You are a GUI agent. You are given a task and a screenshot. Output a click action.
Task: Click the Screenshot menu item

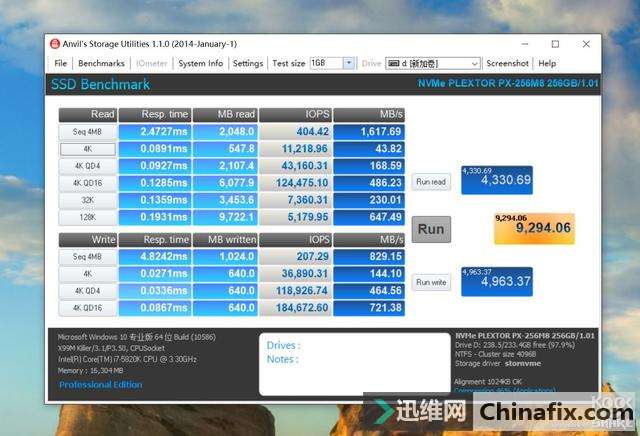[x=507, y=63]
